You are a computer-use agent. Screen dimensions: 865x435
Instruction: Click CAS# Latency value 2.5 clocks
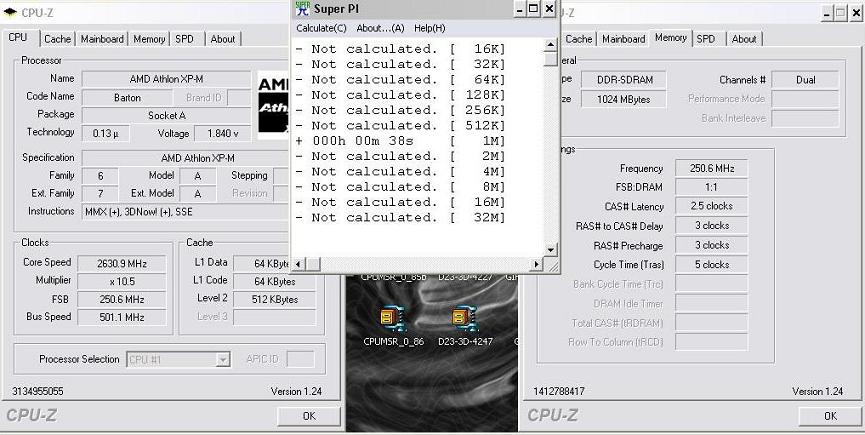712,206
